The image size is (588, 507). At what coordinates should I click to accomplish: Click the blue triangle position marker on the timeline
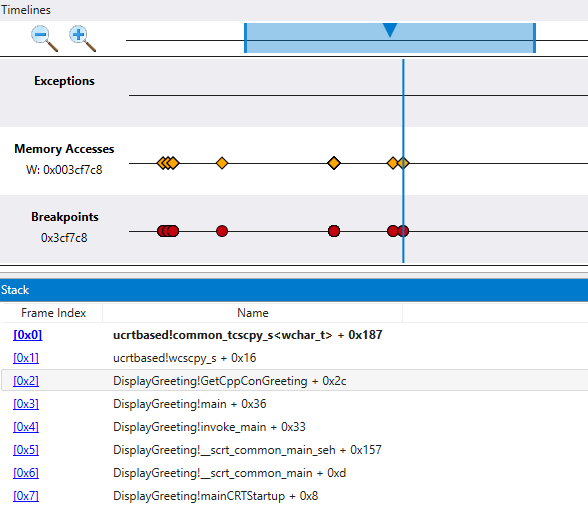point(390,30)
